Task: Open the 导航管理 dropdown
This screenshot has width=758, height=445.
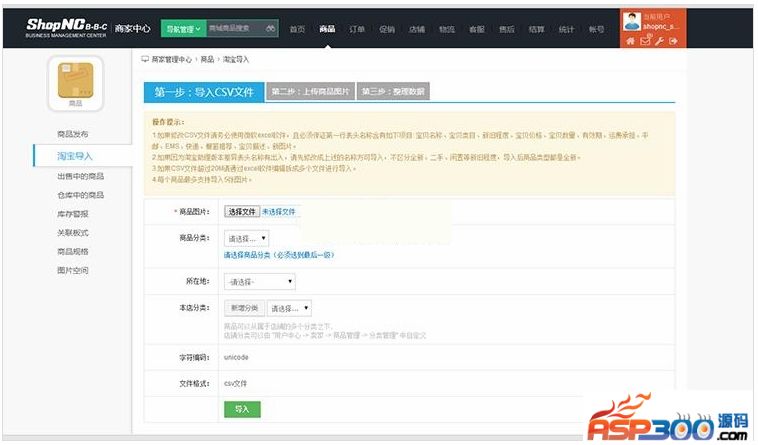Action: tap(183, 29)
